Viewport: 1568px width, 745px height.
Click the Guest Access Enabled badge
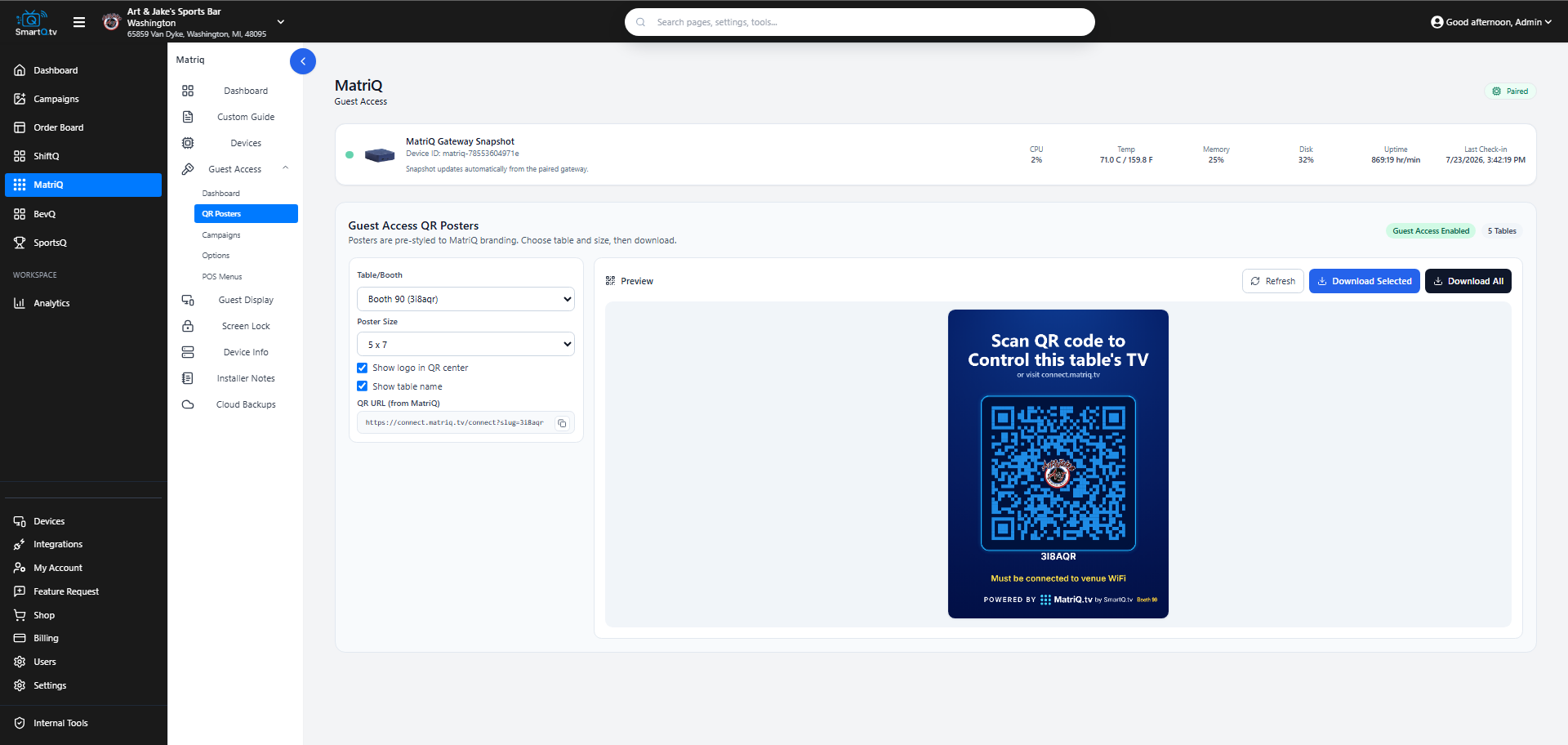click(1430, 231)
